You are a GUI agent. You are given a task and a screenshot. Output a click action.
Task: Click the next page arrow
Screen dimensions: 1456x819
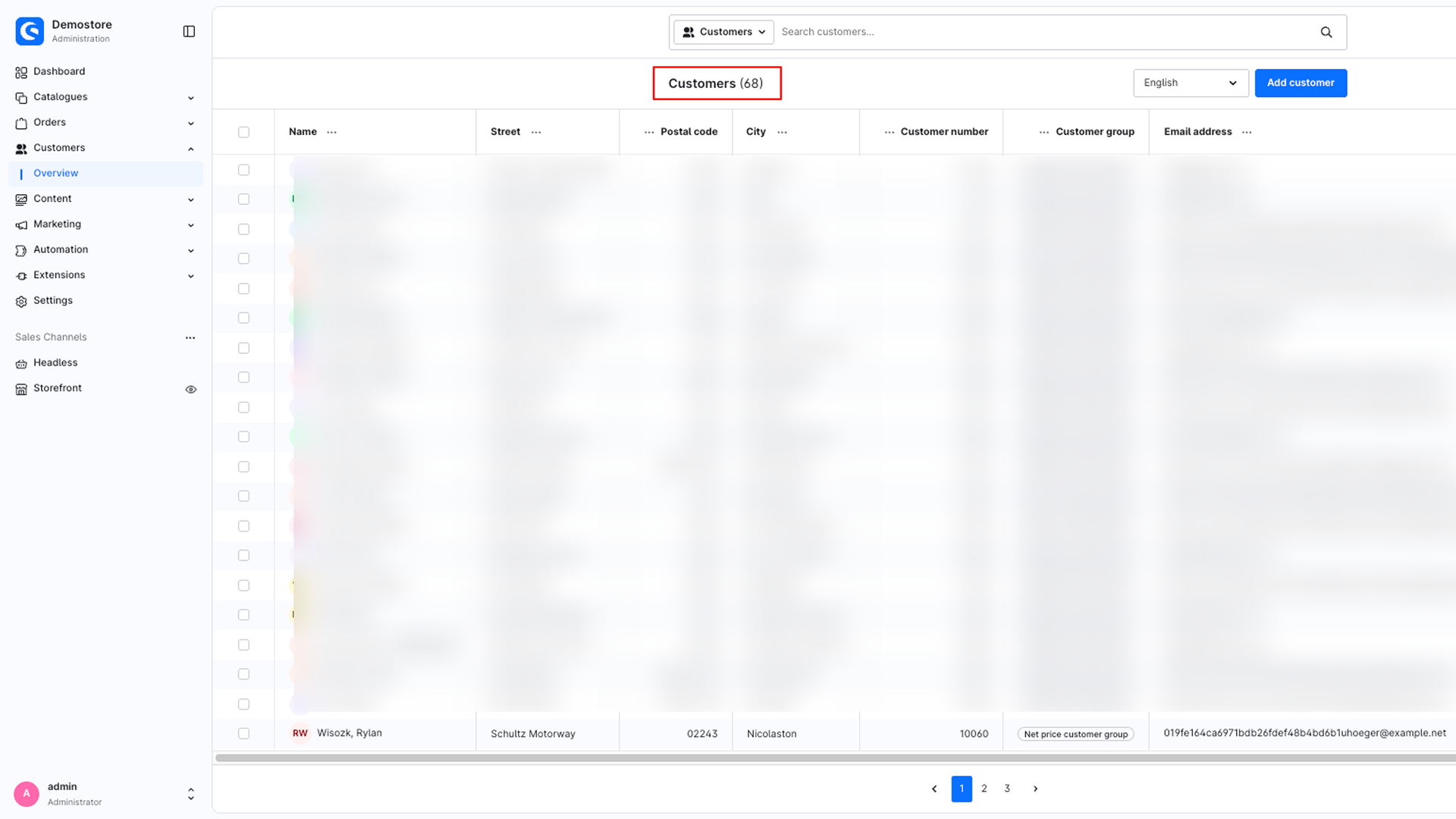1035,789
